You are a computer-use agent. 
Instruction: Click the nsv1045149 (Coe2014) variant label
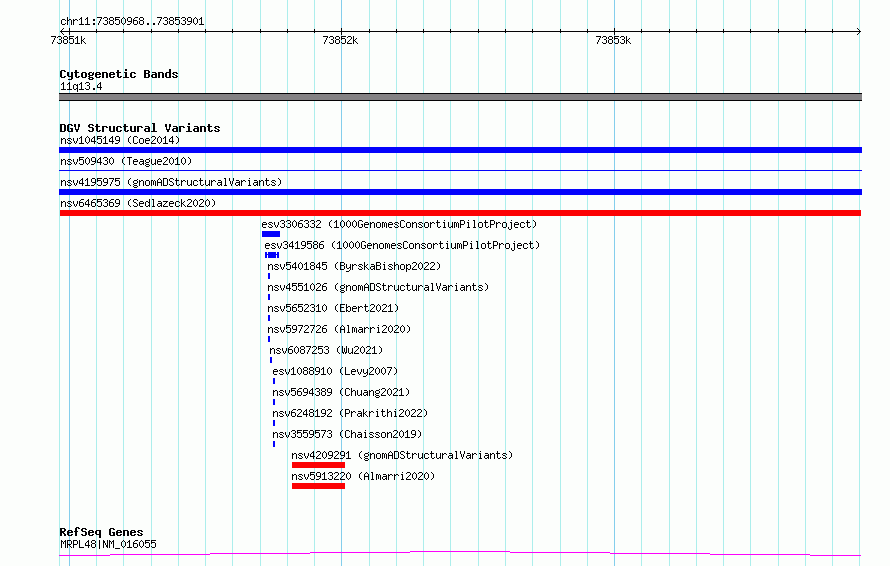point(120,140)
